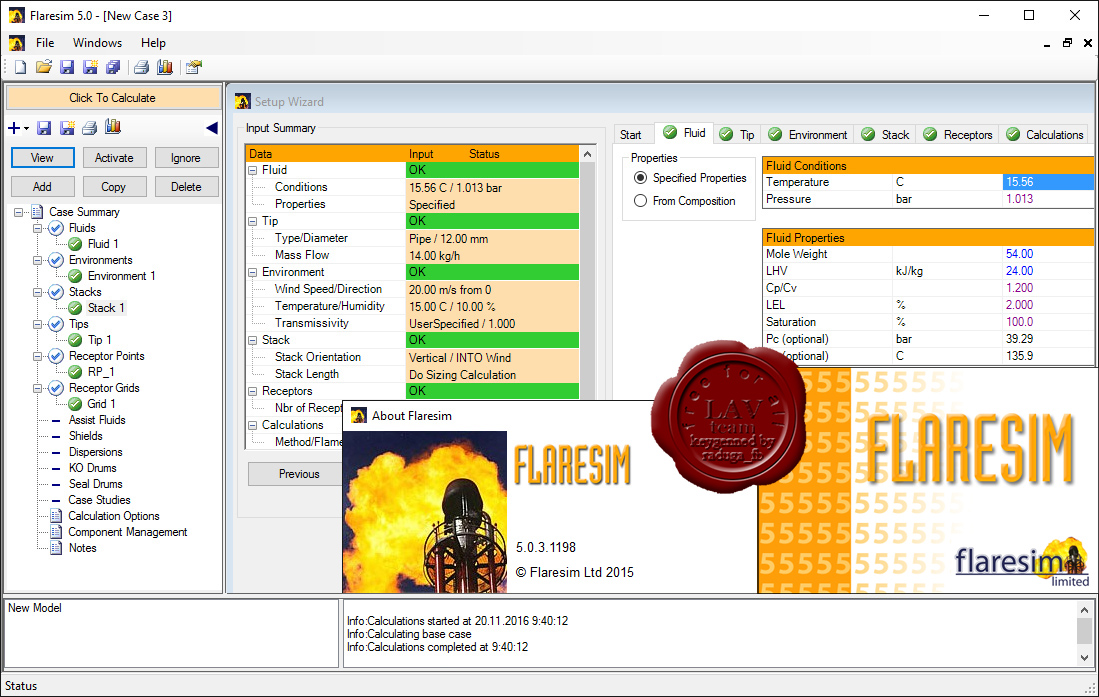Open an existing case with folder icon
1099x697 pixels.
pyautogui.click(x=43, y=67)
